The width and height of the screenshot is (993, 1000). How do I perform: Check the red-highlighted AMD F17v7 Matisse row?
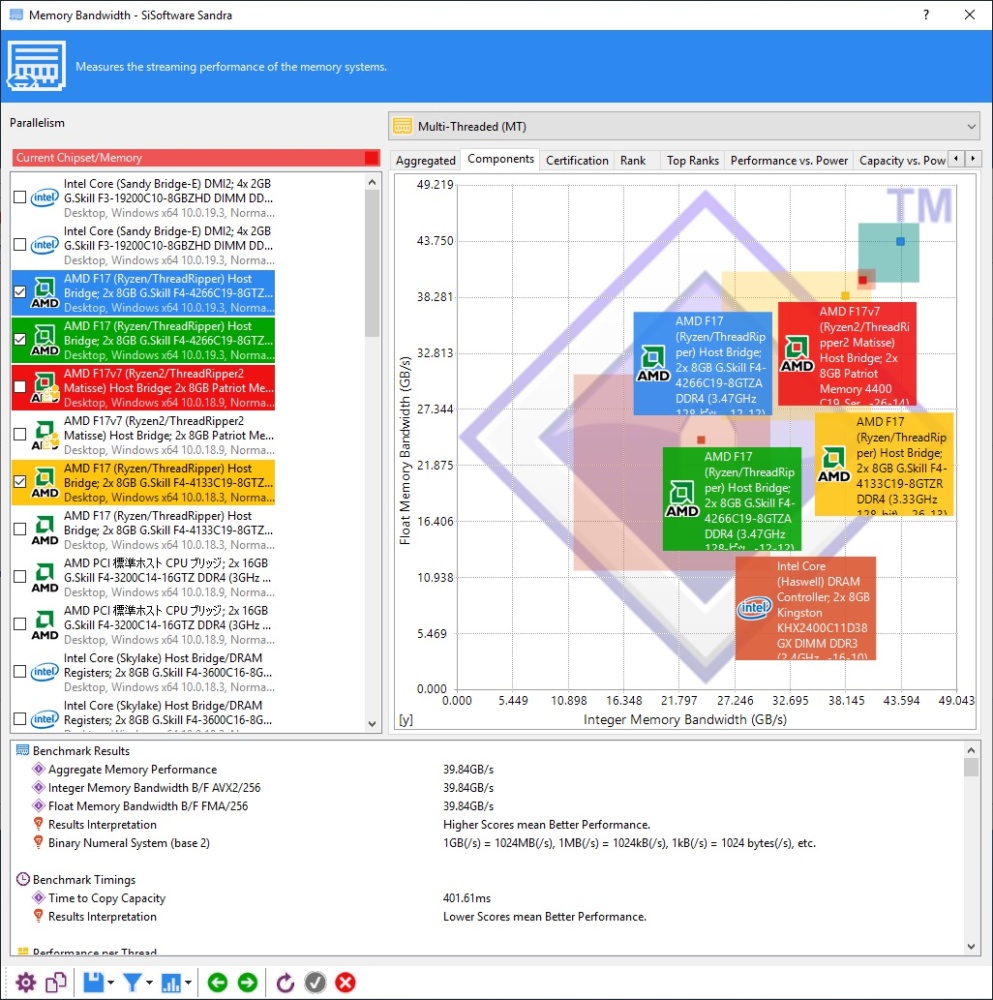tap(20, 387)
